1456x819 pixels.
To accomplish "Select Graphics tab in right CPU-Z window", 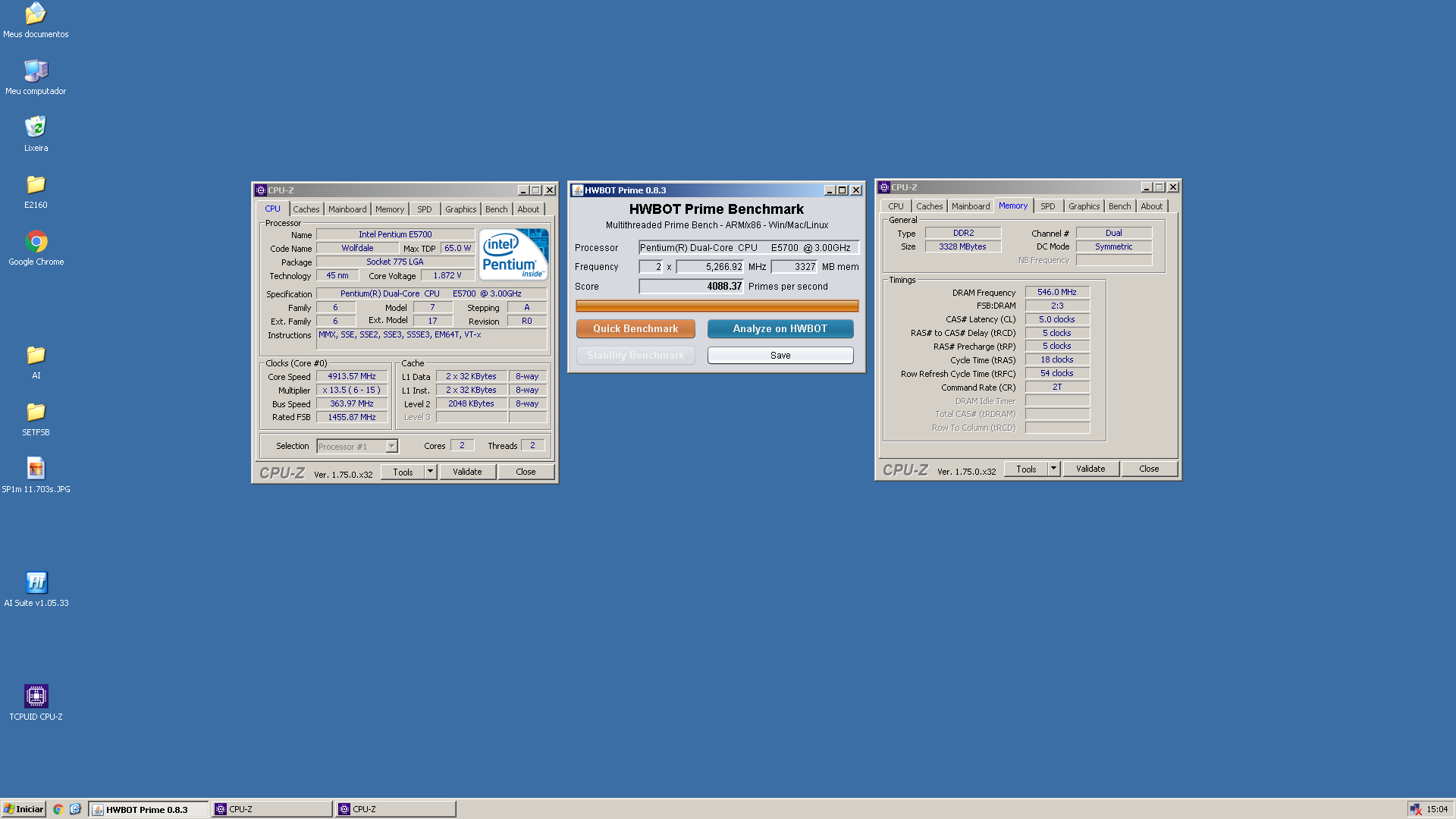I will tap(1084, 206).
